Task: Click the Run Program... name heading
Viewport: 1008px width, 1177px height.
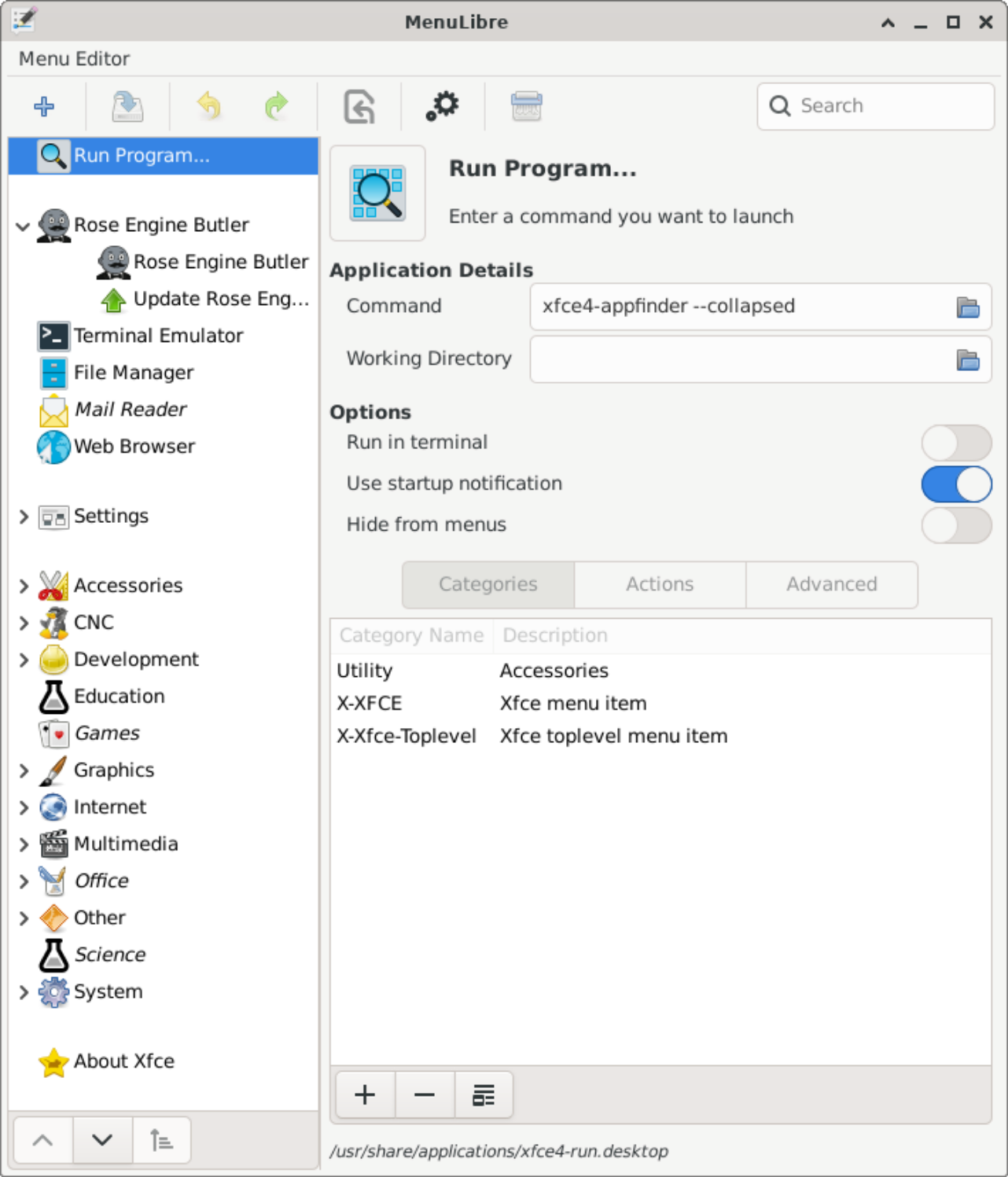Action: pos(543,168)
